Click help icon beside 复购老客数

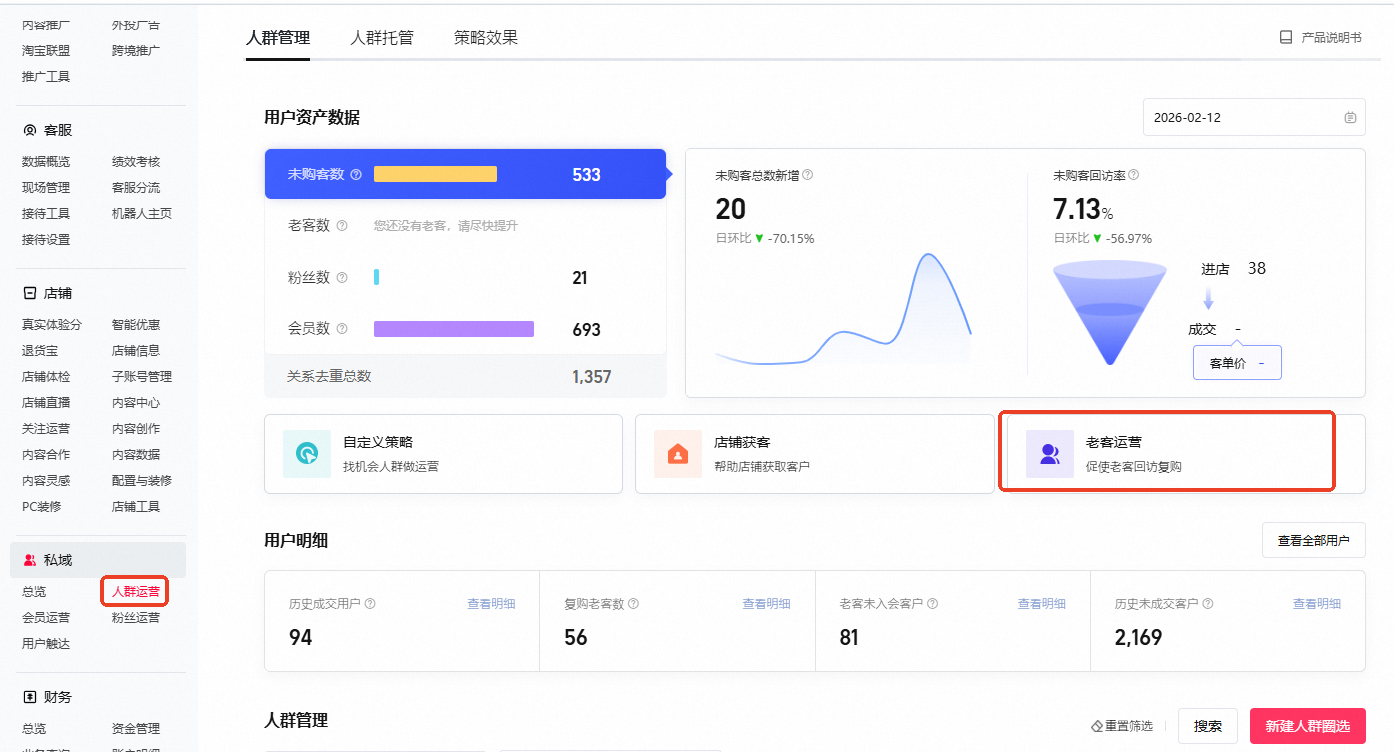633,604
